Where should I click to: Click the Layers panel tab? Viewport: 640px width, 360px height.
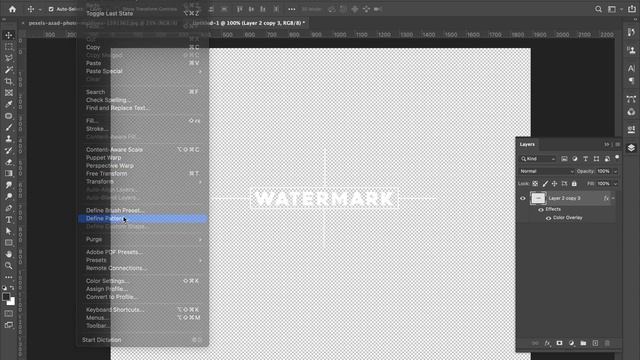tap(527, 144)
